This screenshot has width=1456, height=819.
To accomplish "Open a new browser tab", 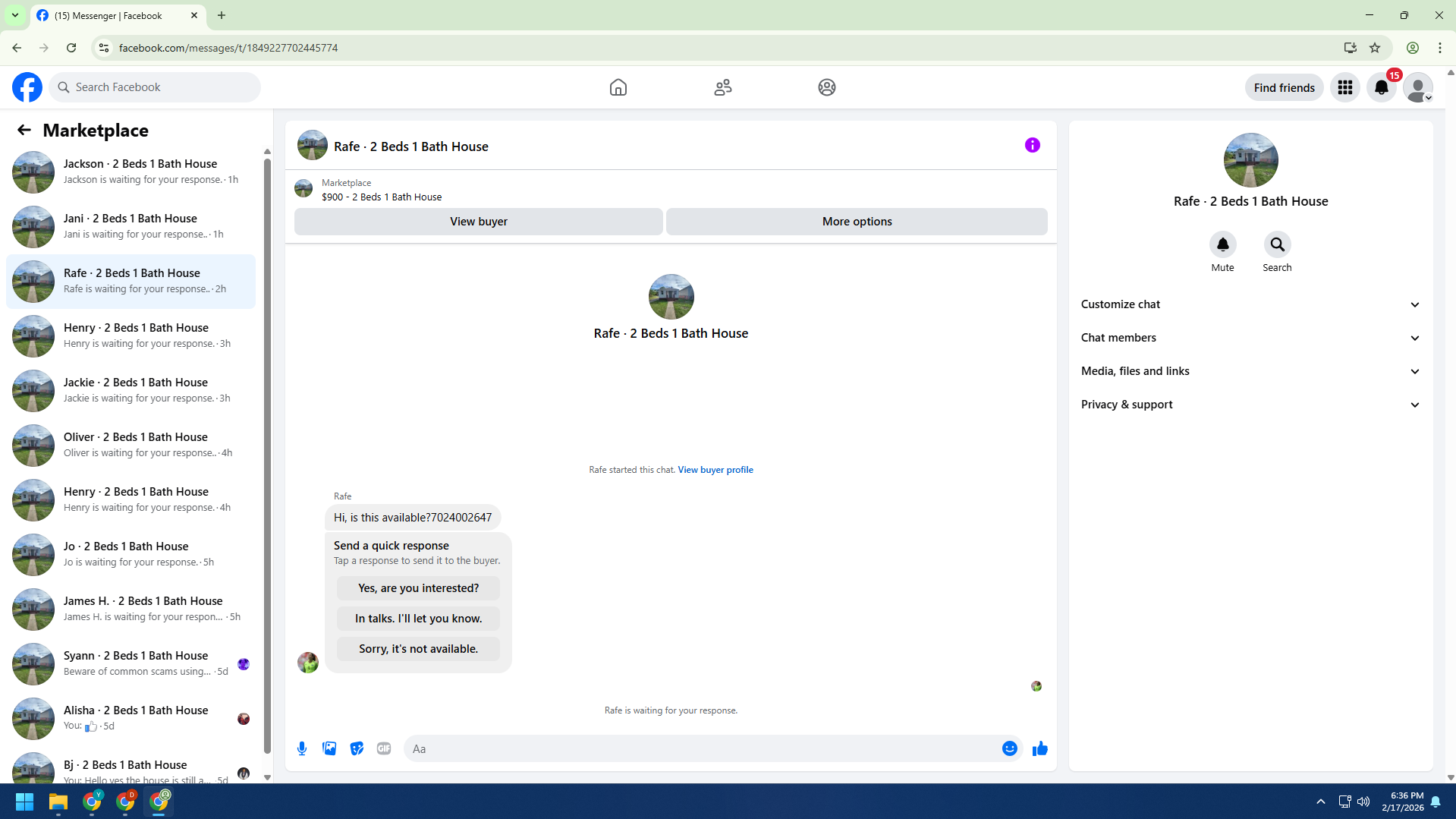I will [222, 15].
